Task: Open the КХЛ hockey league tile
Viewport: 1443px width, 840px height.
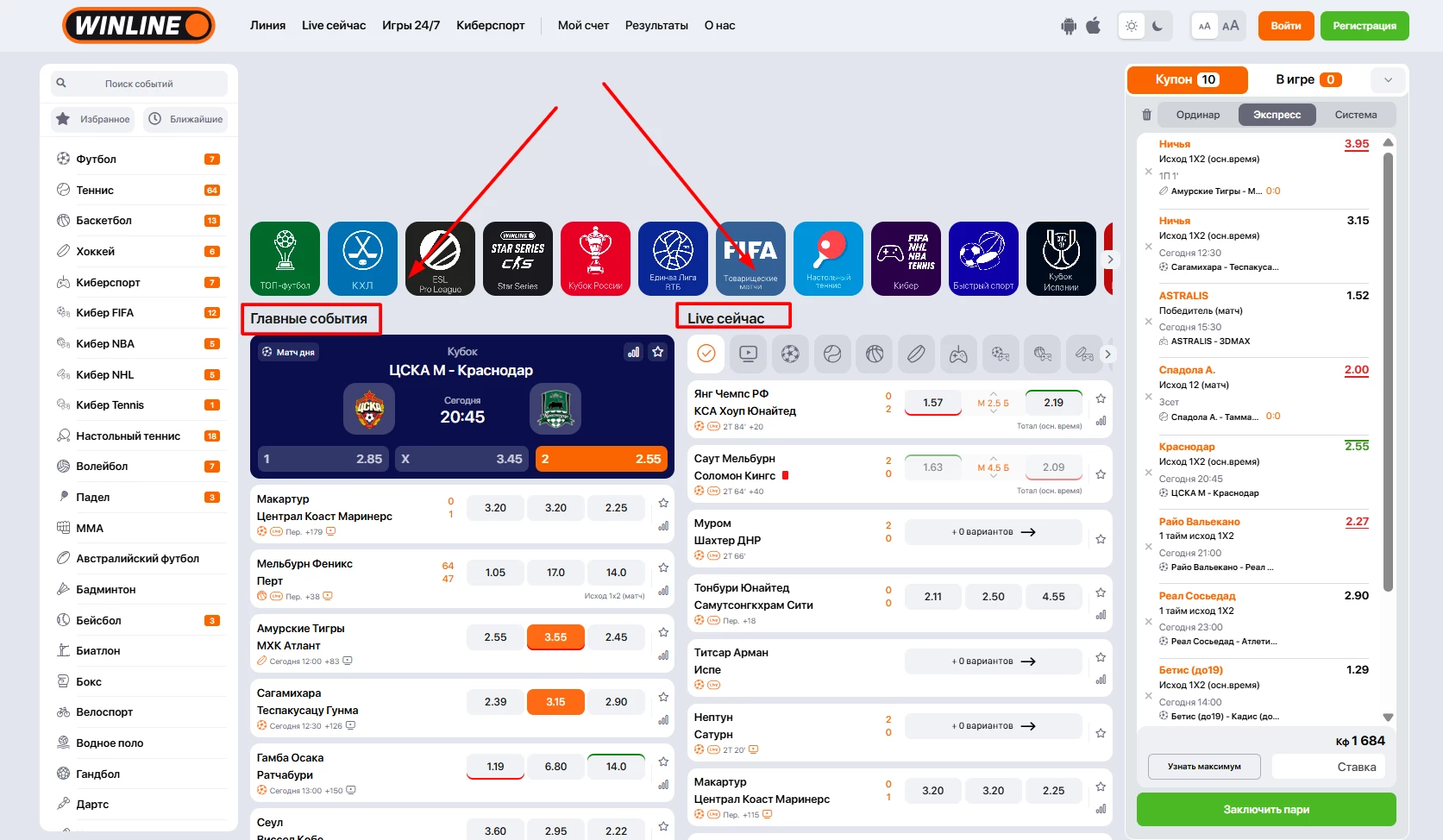Action: 362,258
